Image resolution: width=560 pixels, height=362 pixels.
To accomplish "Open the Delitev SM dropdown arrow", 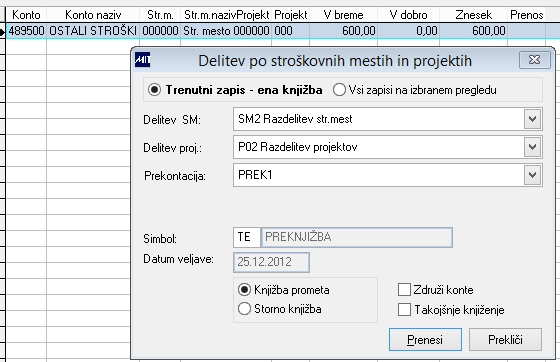I will coord(532,119).
